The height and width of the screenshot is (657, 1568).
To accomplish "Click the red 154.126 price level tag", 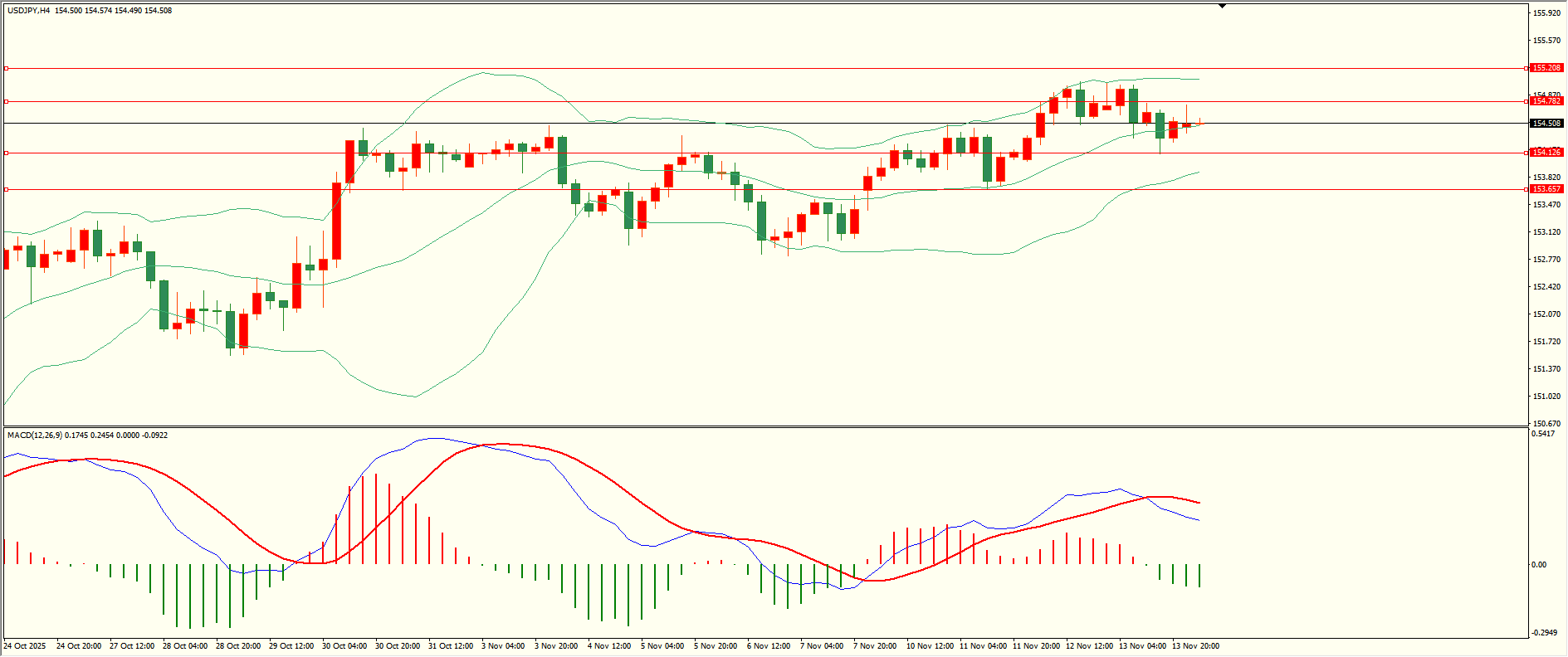I will pos(1546,153).
